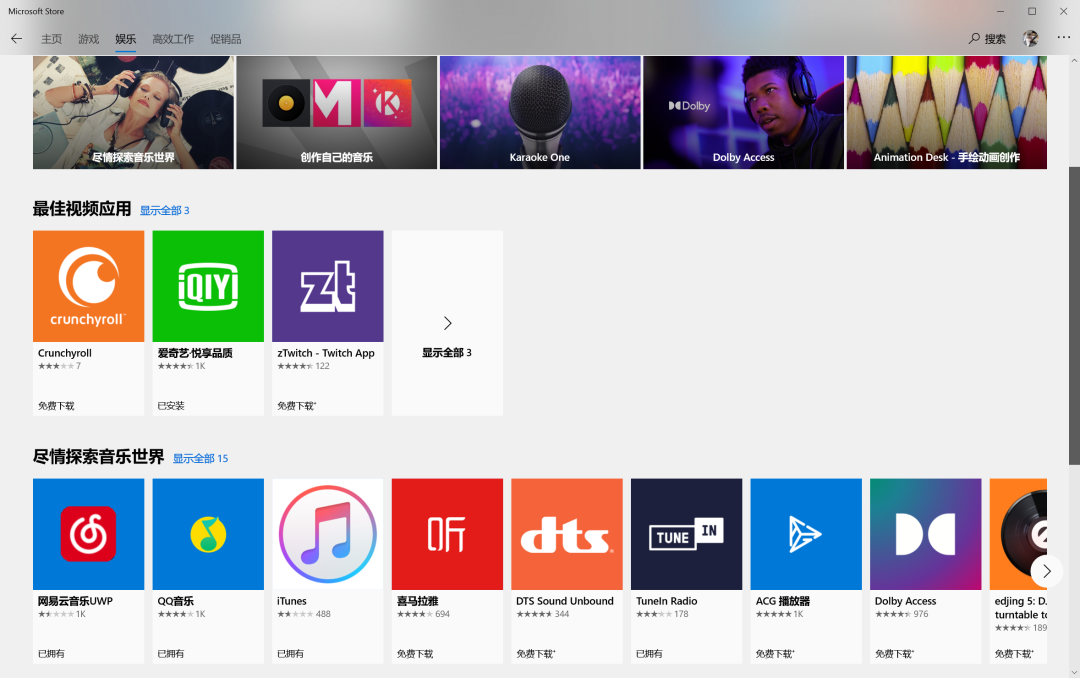Open the 显示全部 15 link for music apps
The image size is (1080, 678).
(x=199, y=458)
